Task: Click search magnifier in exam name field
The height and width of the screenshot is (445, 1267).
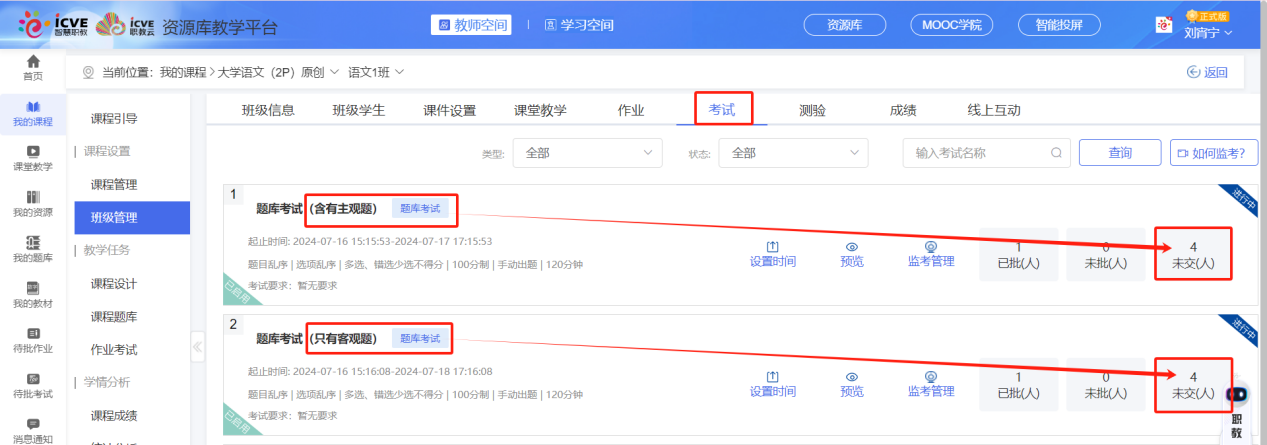Action: click(x=1056, y=153)
